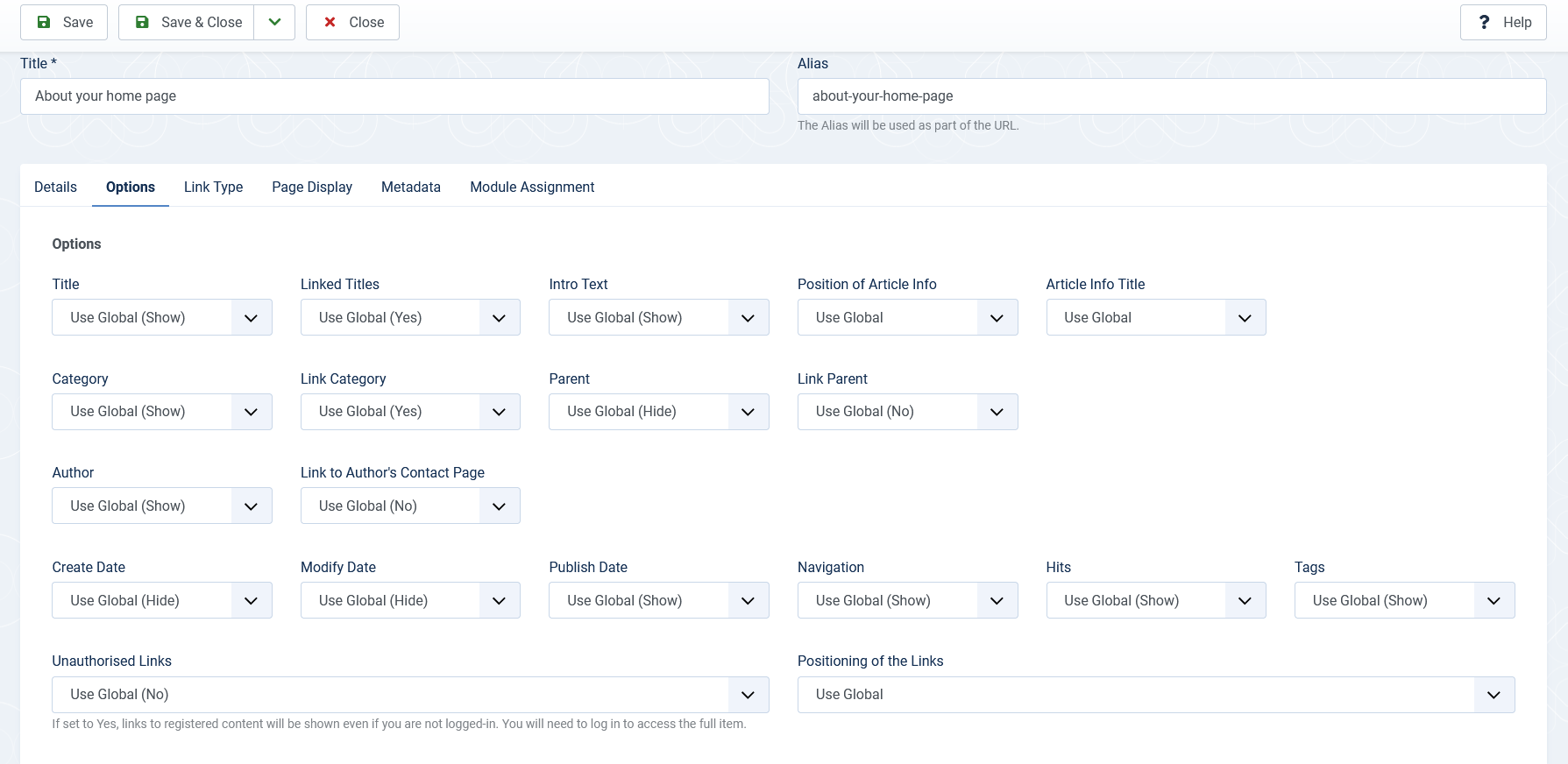This screenshot has height=764, width=1568.
Task: Open the Navigation dropdown
Action: click(x=907, y=600)
